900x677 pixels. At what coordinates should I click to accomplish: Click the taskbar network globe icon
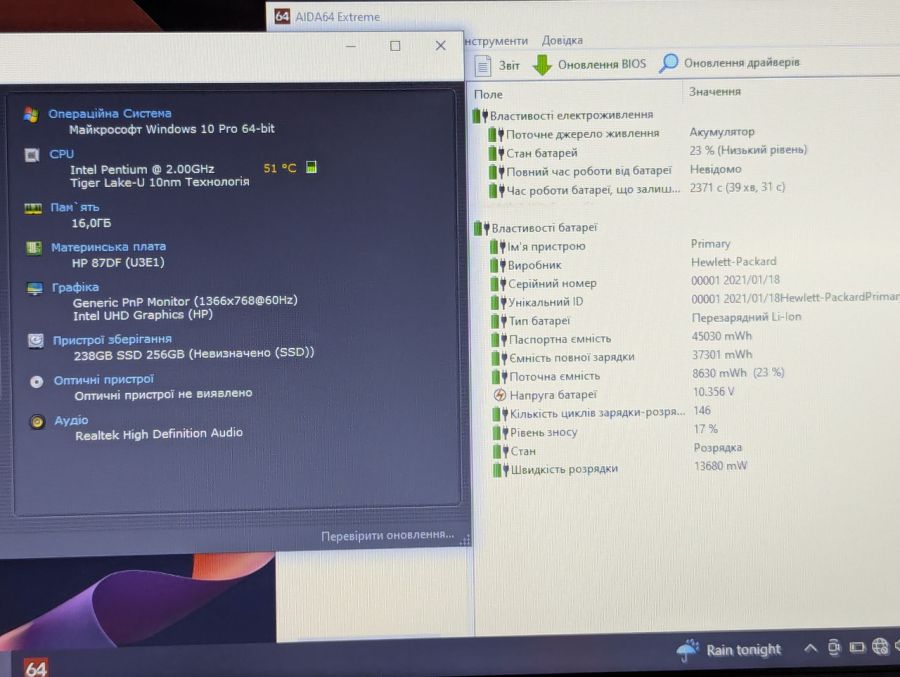pos(880,647)
